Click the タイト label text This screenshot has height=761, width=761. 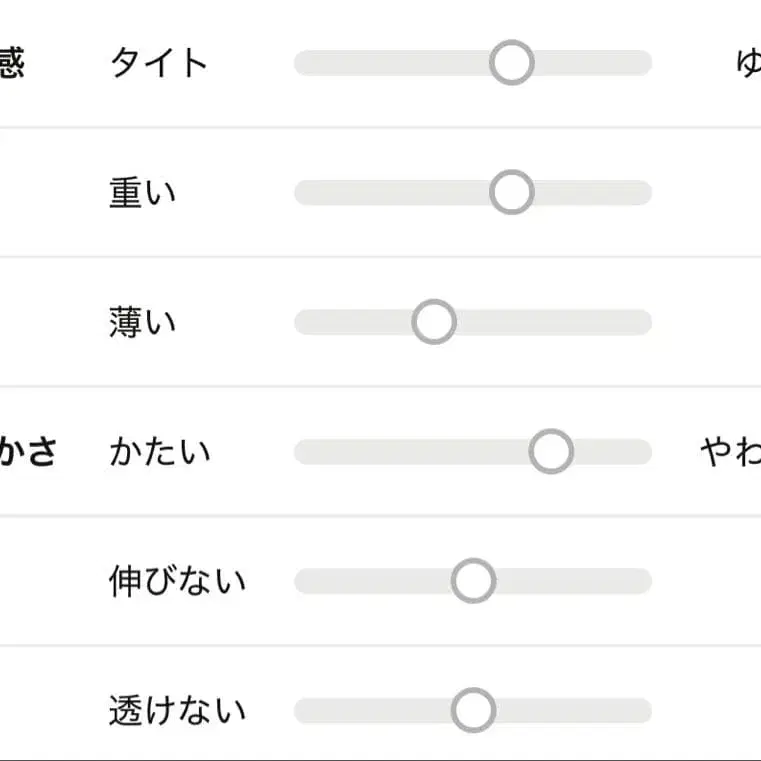159,63
